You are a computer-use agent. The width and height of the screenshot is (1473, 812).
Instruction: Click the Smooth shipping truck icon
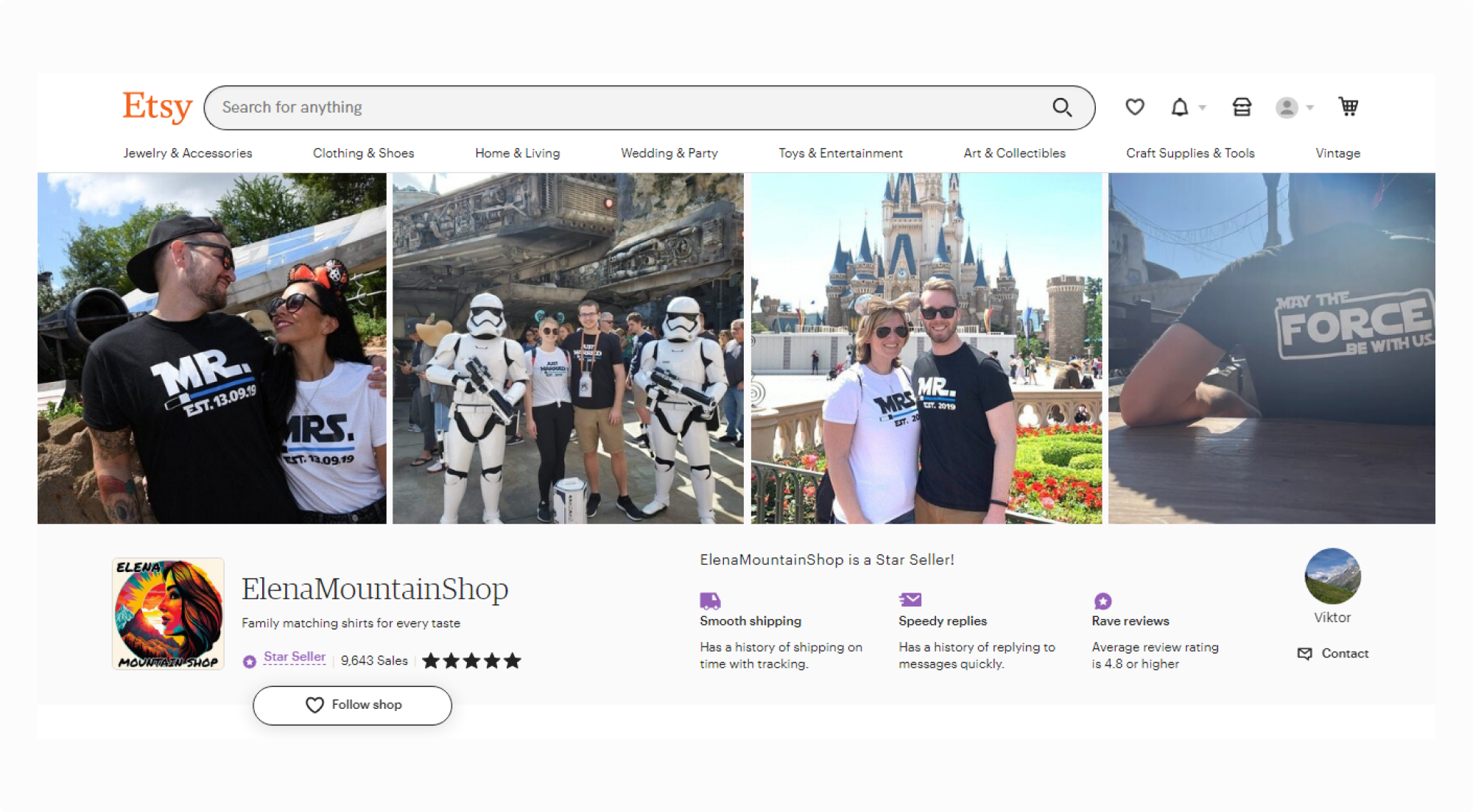[710, 601]
